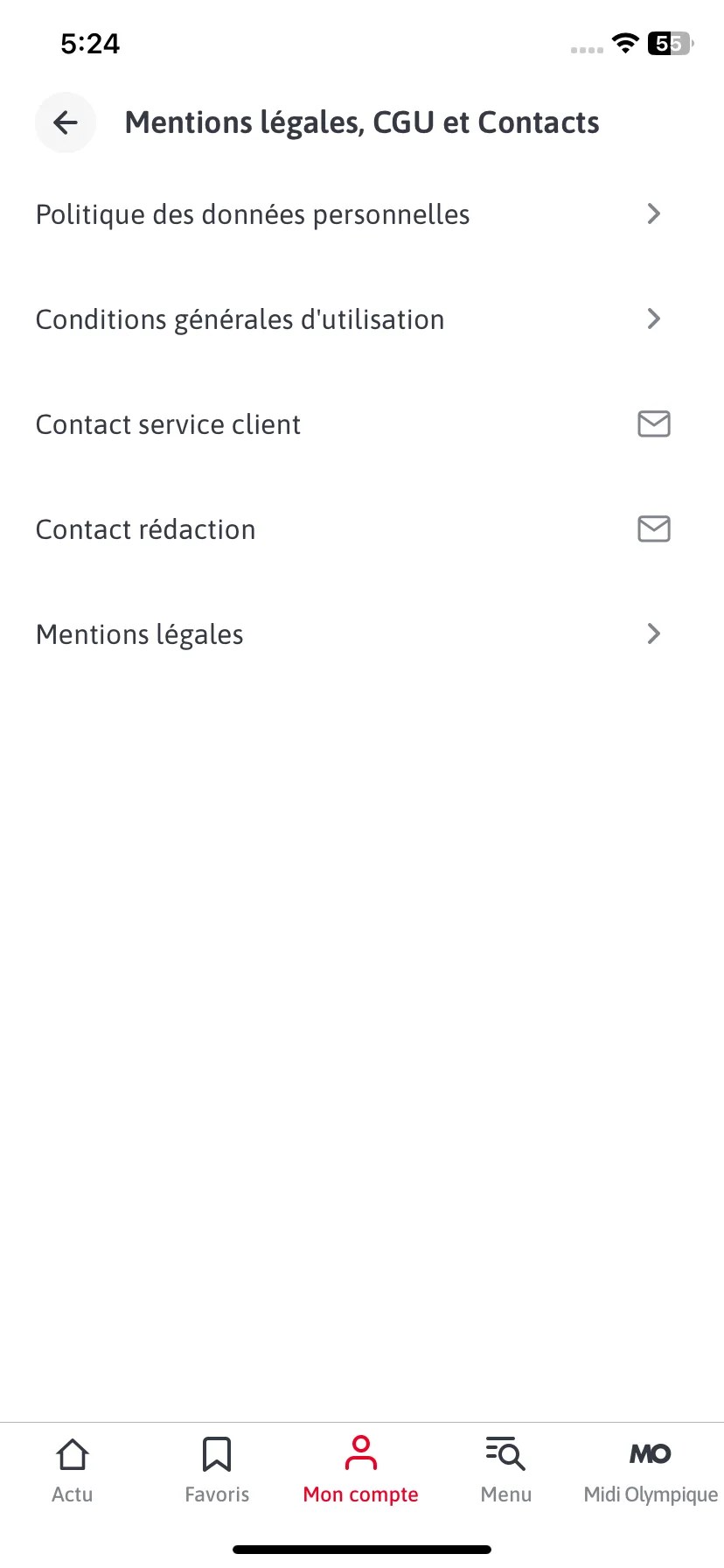
Task: Switch to the Menu tab label
Action: tap(506, 1494)
